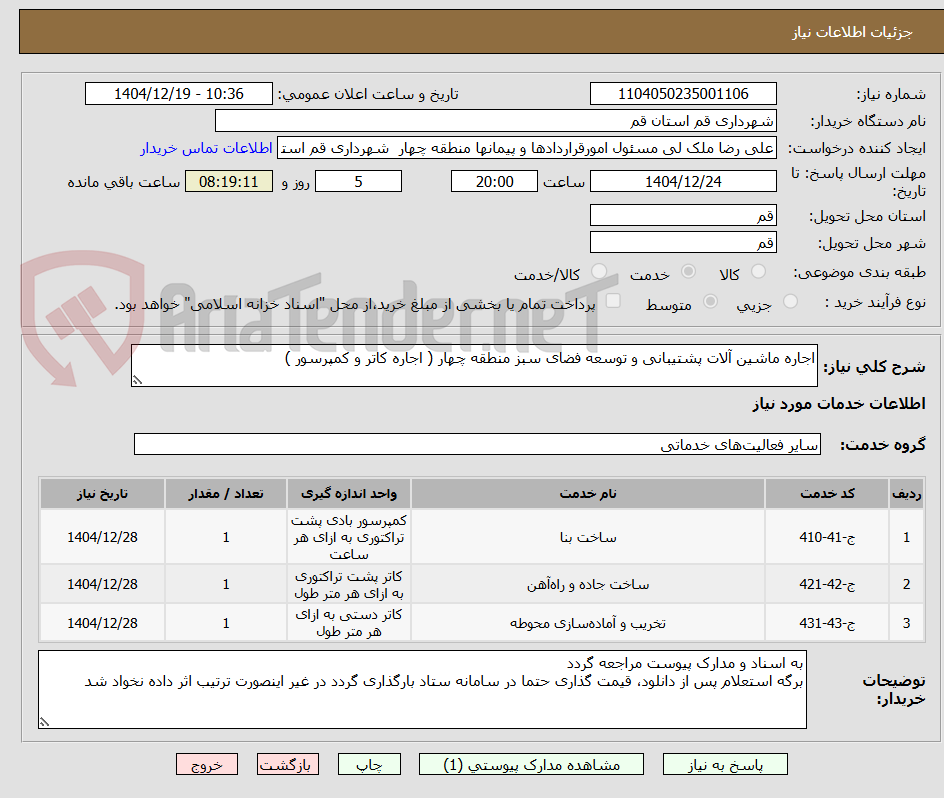Open اطلاعات تماس خریدار link
Screen dimensions: 944x798
(206, 148)
